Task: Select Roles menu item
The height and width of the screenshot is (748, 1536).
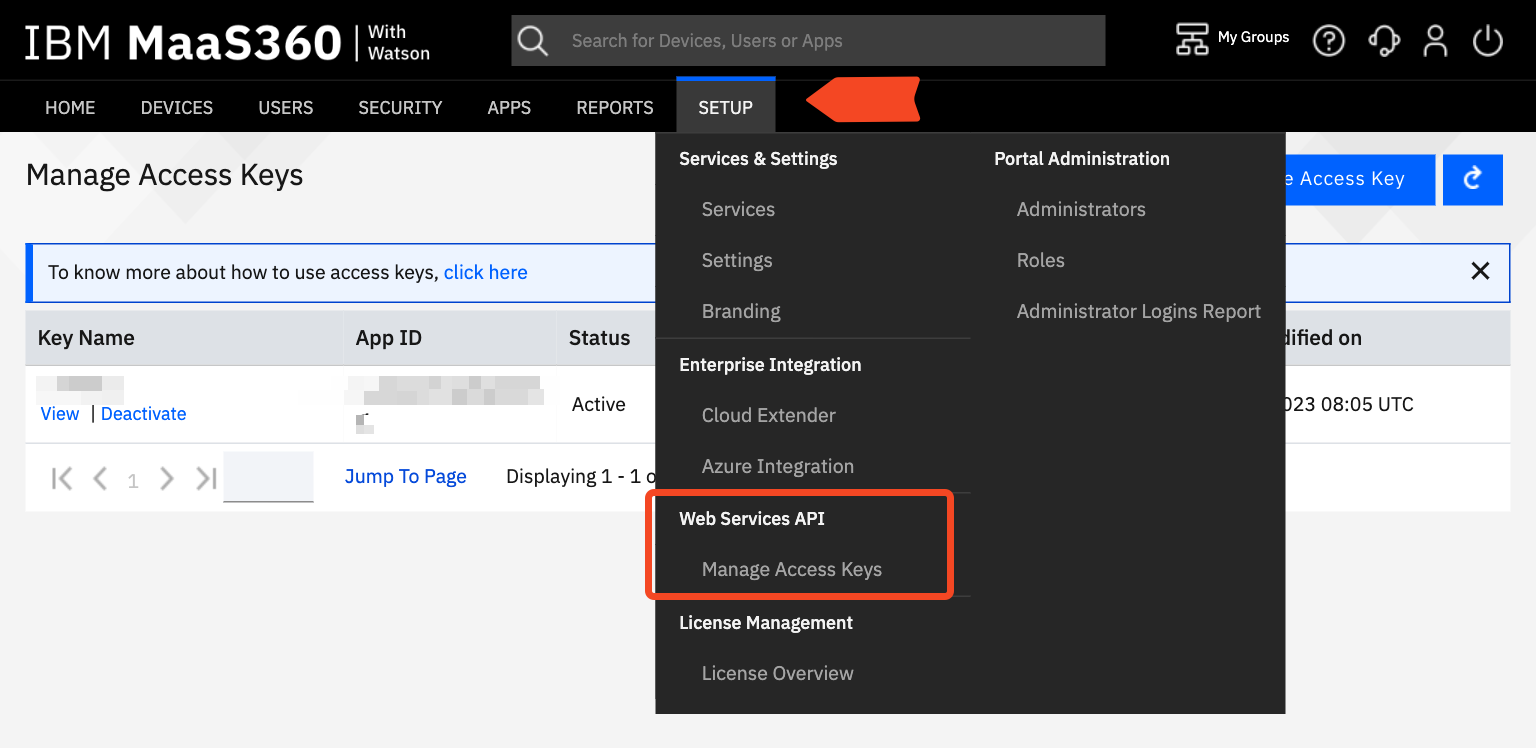Action: click(1041, 260)
